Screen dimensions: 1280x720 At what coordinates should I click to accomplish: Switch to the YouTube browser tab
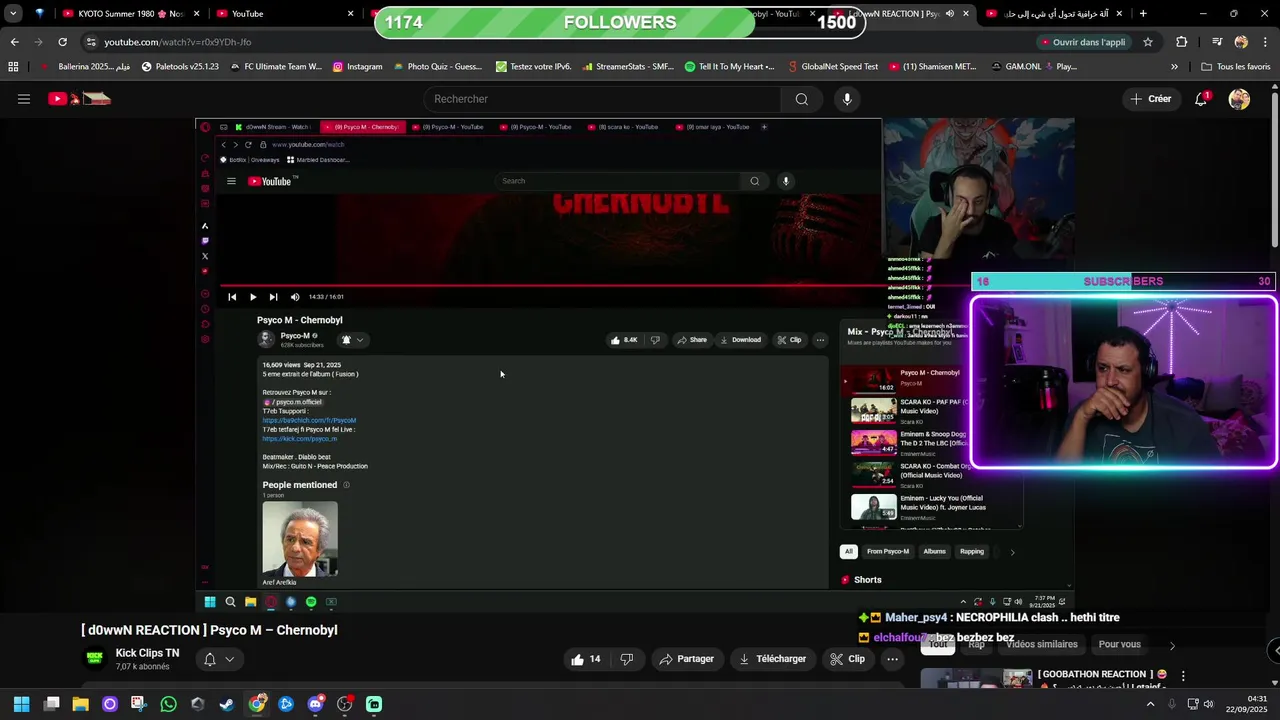[x=280, y=14]
